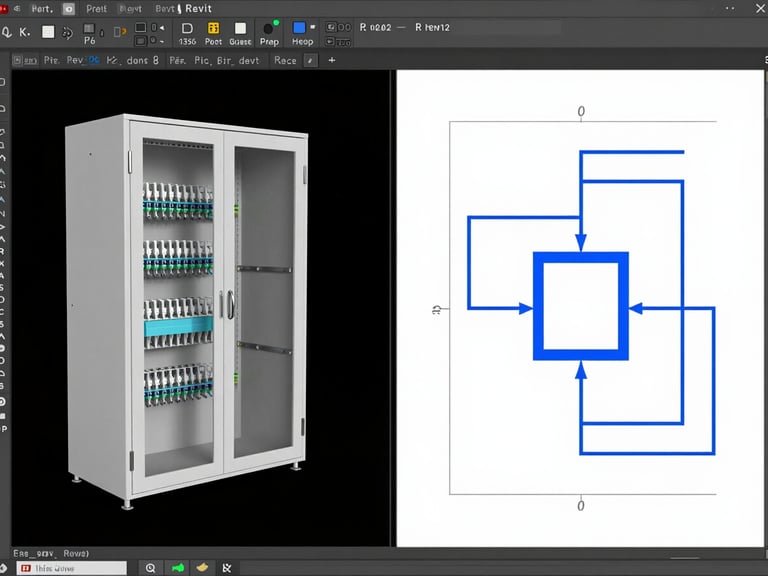The image size is (768, 576).
Task: Click the magnifier Q tool icon
Action: [6, 32]
